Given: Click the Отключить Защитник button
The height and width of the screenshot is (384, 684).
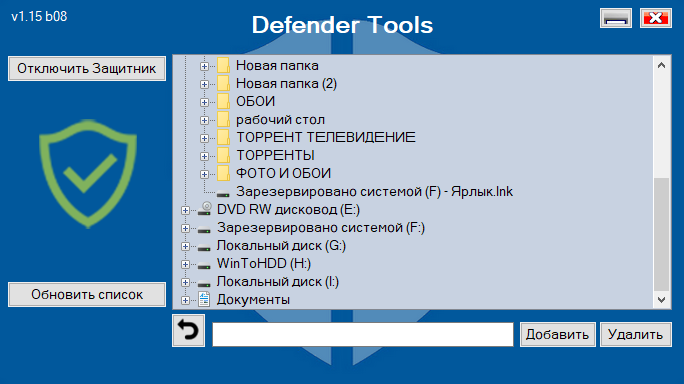Looking at the screenshot, I should (87, 69).
